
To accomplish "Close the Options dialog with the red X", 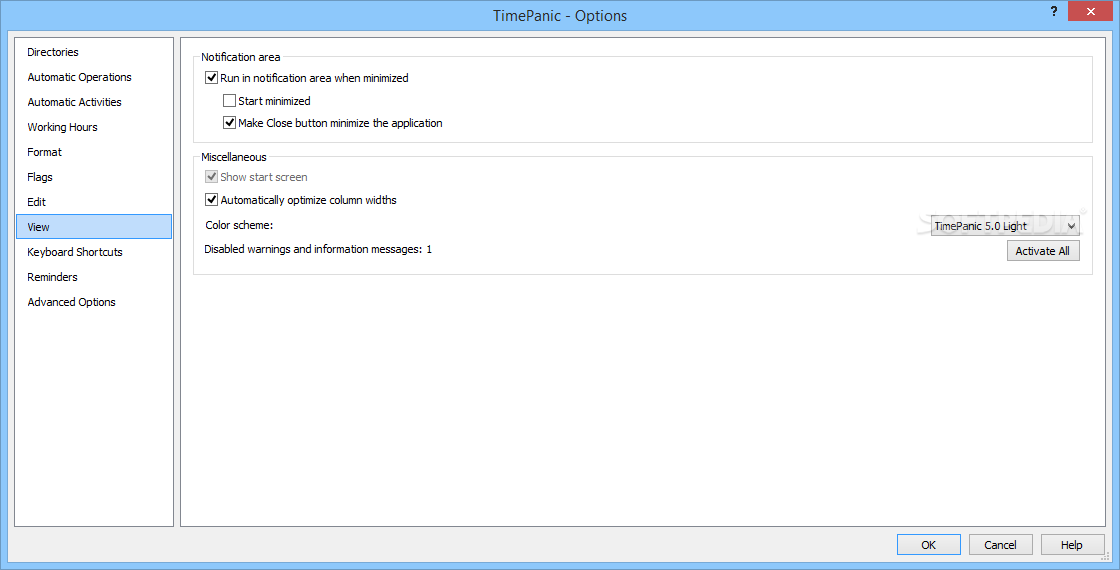I will [1091, 11].
